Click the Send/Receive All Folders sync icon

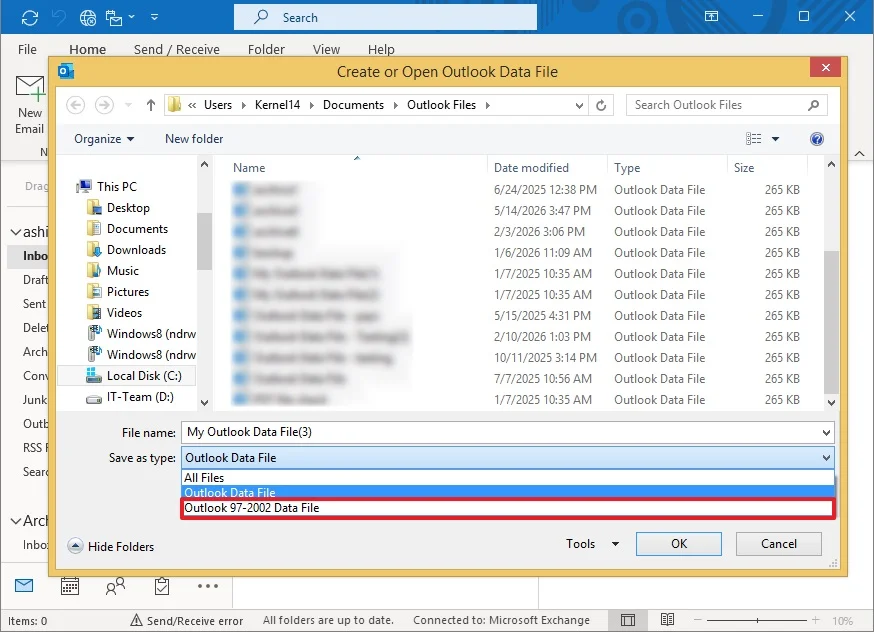[x=30, y=18]
